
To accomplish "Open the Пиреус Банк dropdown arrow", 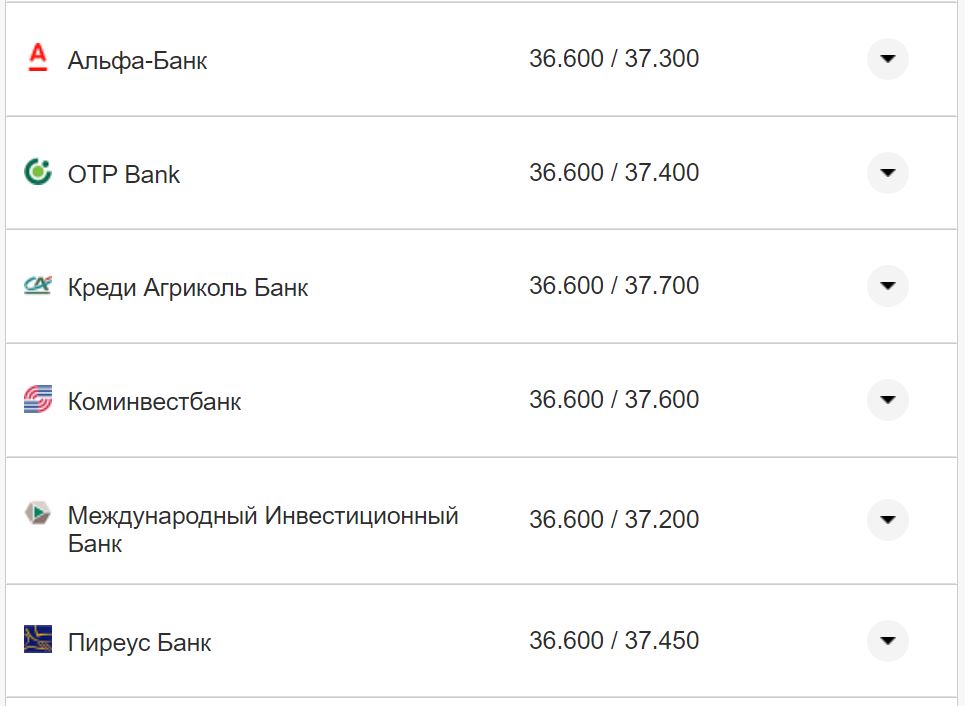I will coord(887,640).
